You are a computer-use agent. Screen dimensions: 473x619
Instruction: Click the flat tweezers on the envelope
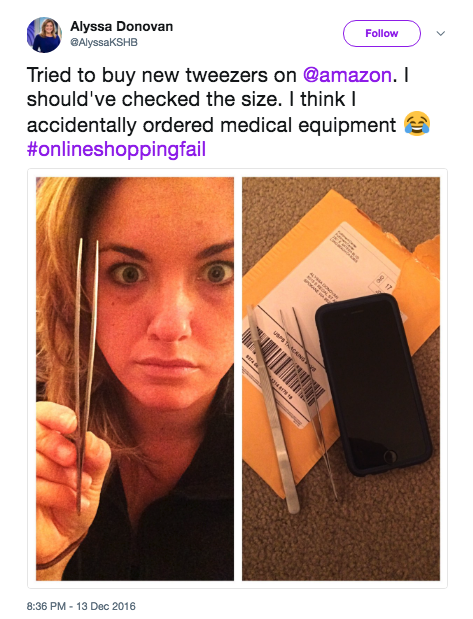(273, 409)
